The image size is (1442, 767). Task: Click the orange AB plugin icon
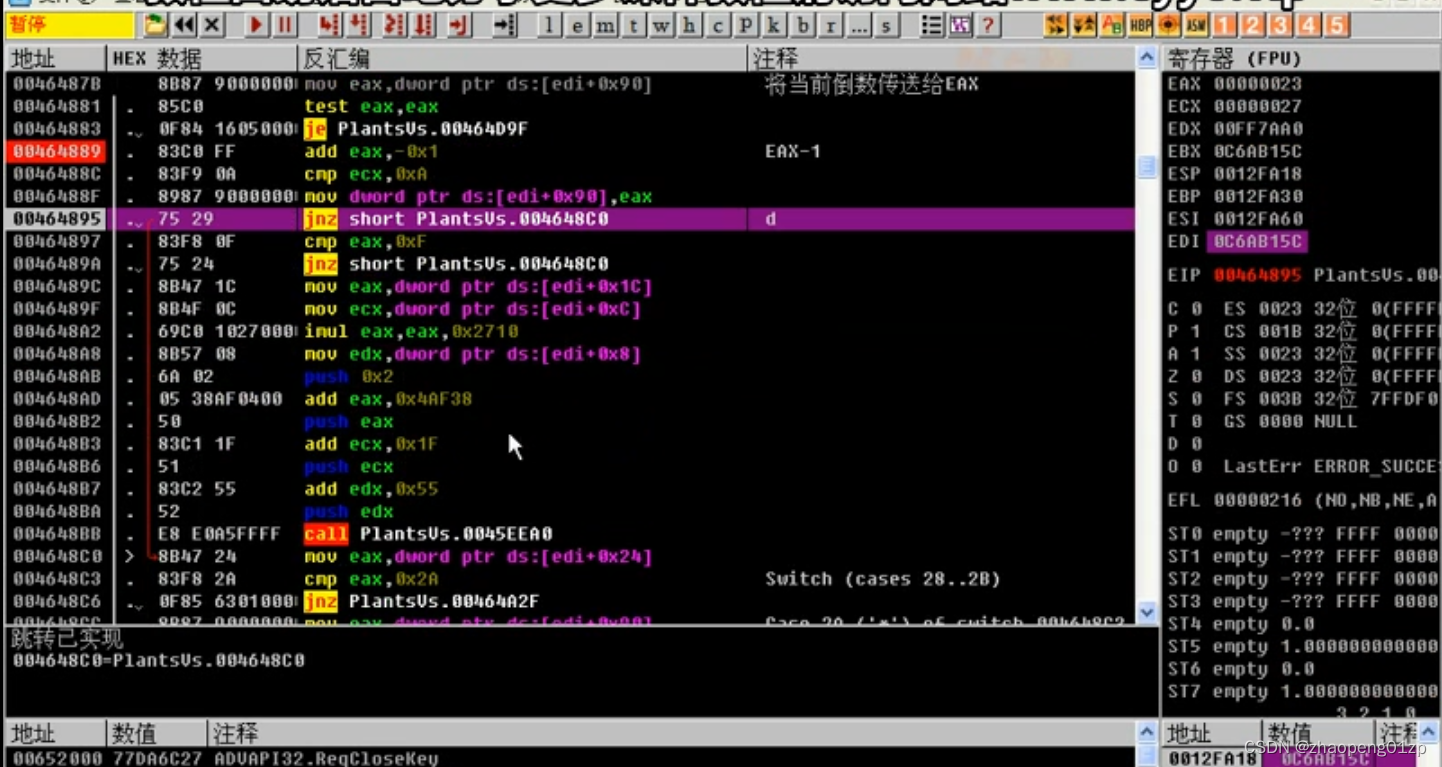(1111, 25)
